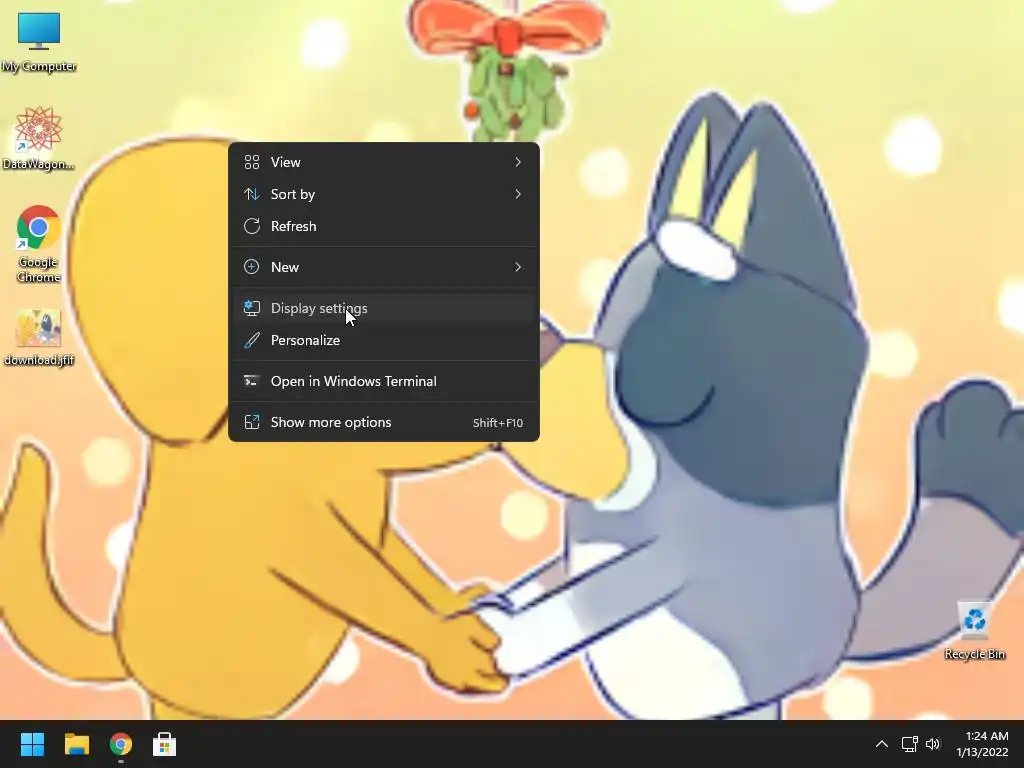This screenshot has width=1024, height=768.
Task: Open Microsoft Store from taskbar
Action: pyautogui.click(x=165, y=744)
